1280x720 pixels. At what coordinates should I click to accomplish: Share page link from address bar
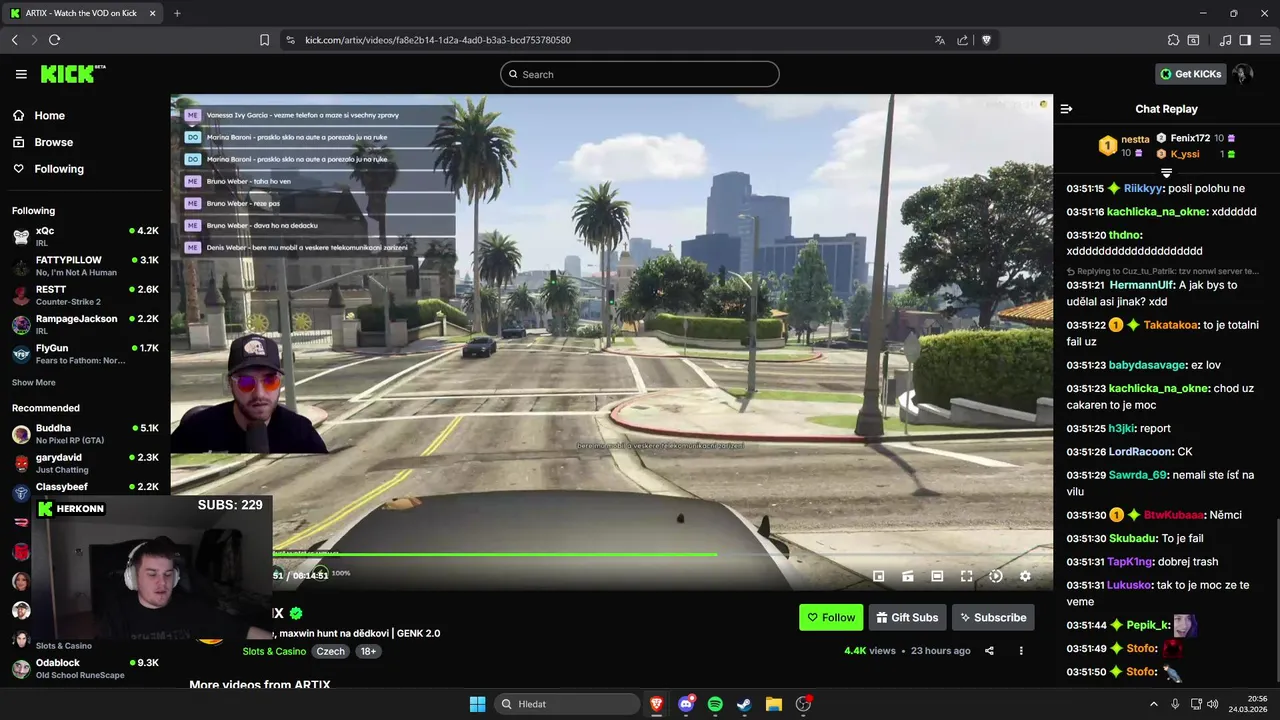[x=962, y=40]
